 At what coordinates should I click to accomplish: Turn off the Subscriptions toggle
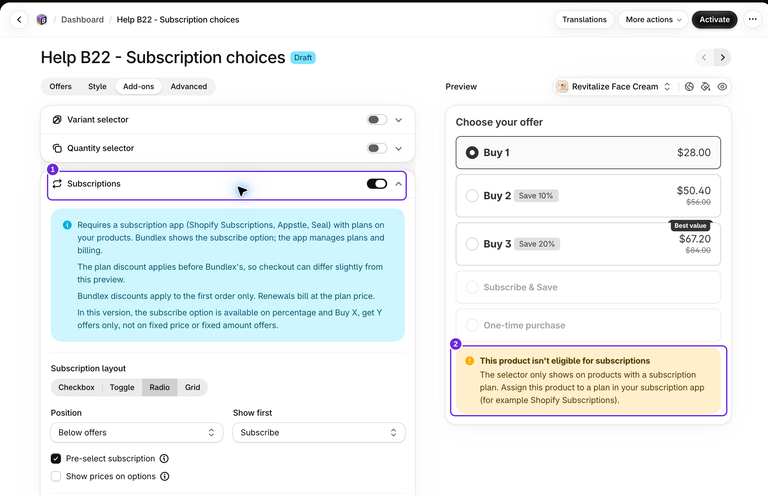[x=377, y=184]
